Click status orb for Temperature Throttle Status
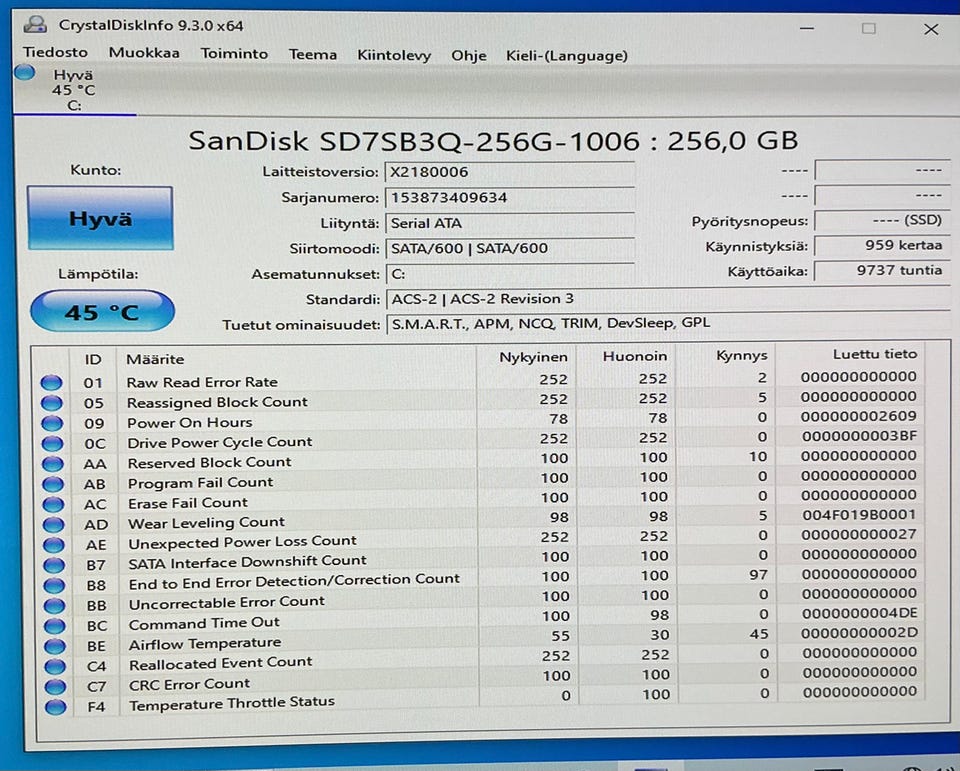 pos(56,706)
